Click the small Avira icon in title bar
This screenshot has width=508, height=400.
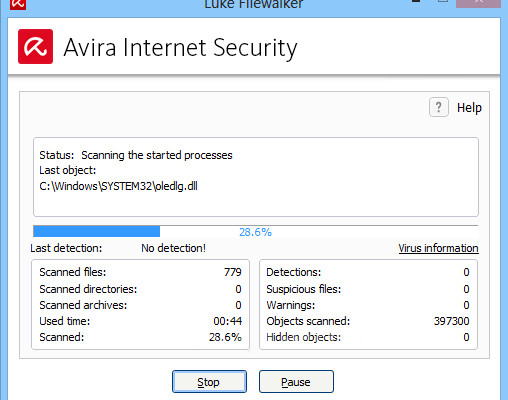tap(18, 4)
